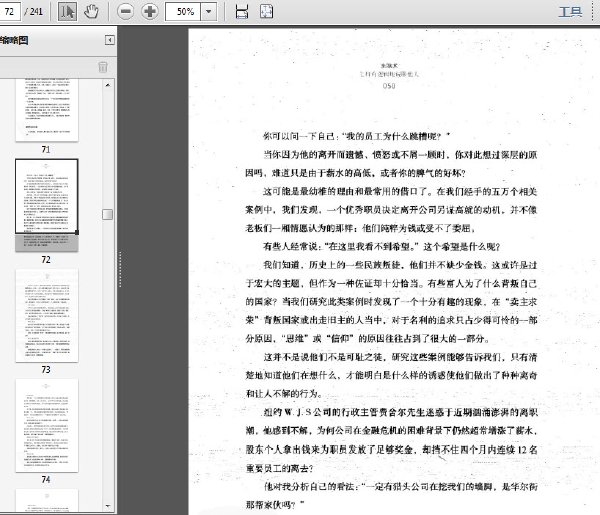The width and height of the screenshot is (600, 515).
Task: Click the 50% zoom value field
Action: pyautogui.click(x=183, y=11)
